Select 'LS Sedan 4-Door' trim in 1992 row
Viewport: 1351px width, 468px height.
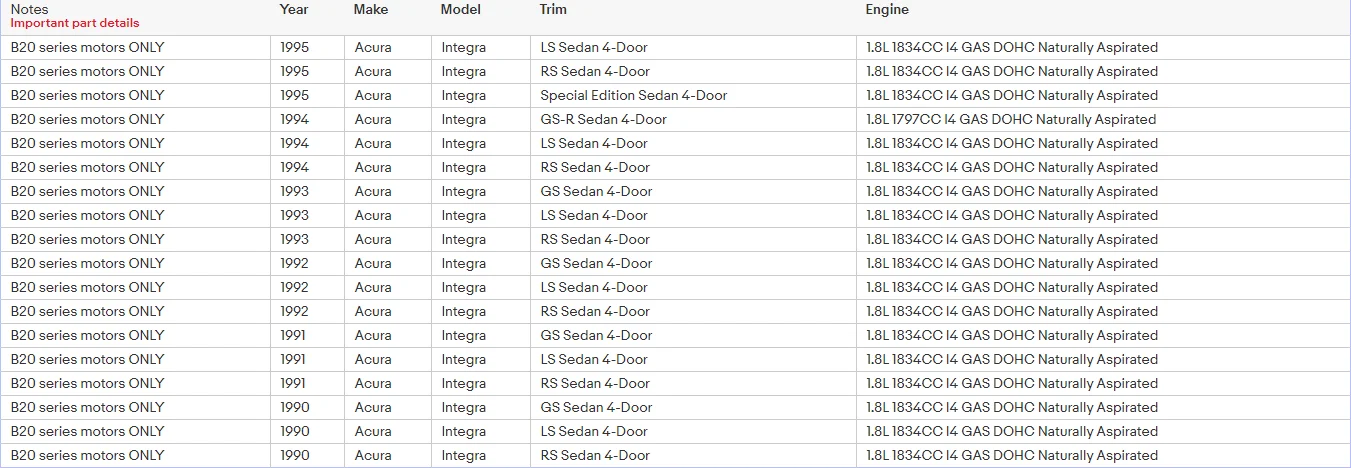click(594, 287)
